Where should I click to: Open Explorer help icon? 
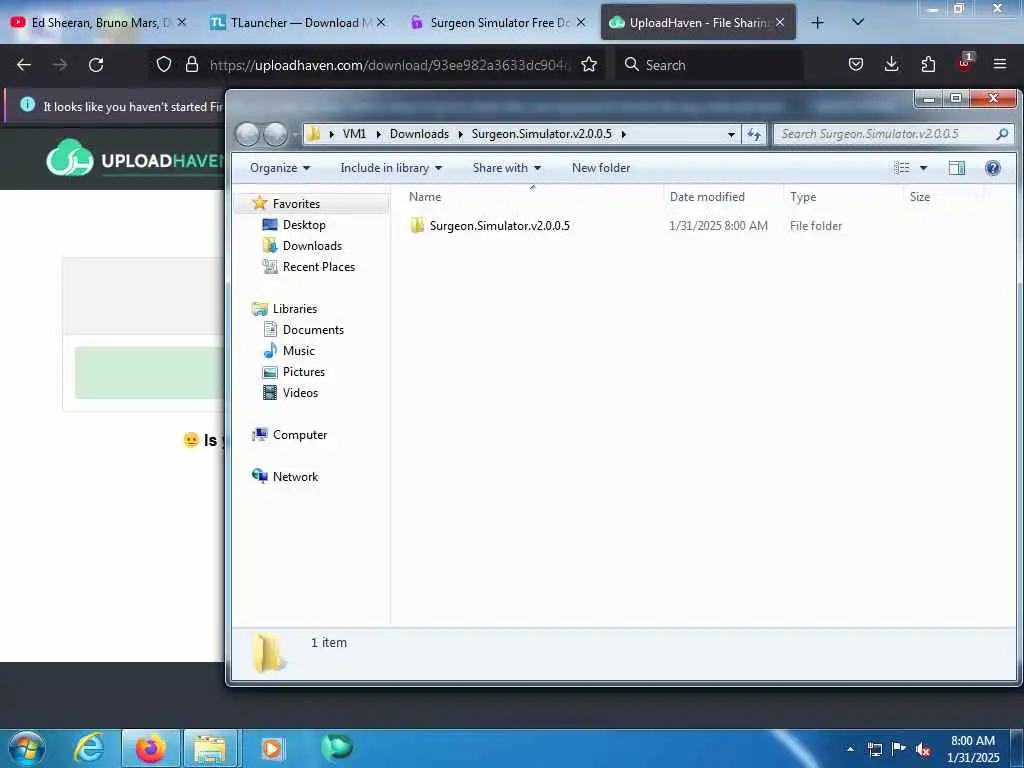coord(993,168)
